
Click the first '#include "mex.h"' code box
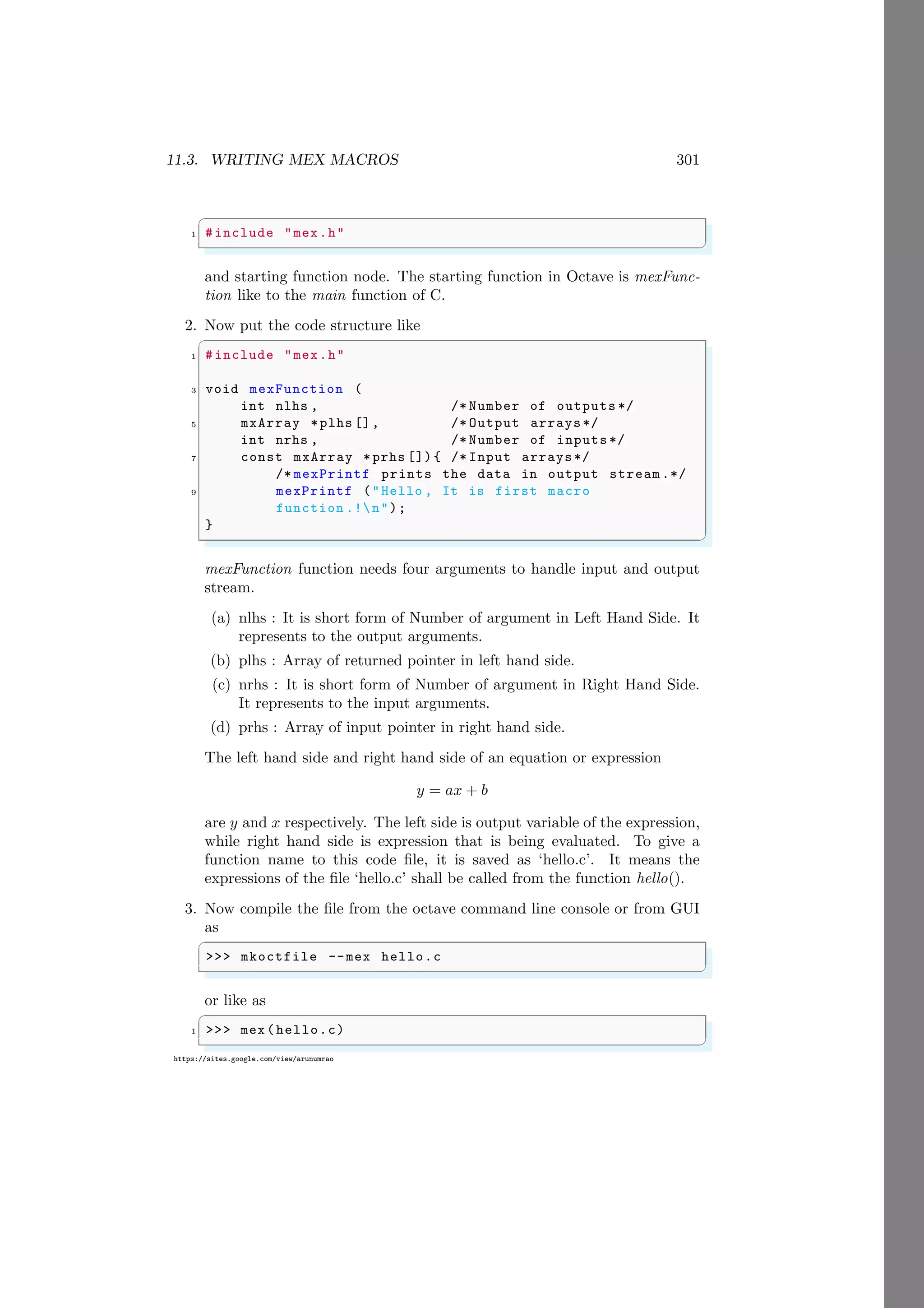point(452,233)
